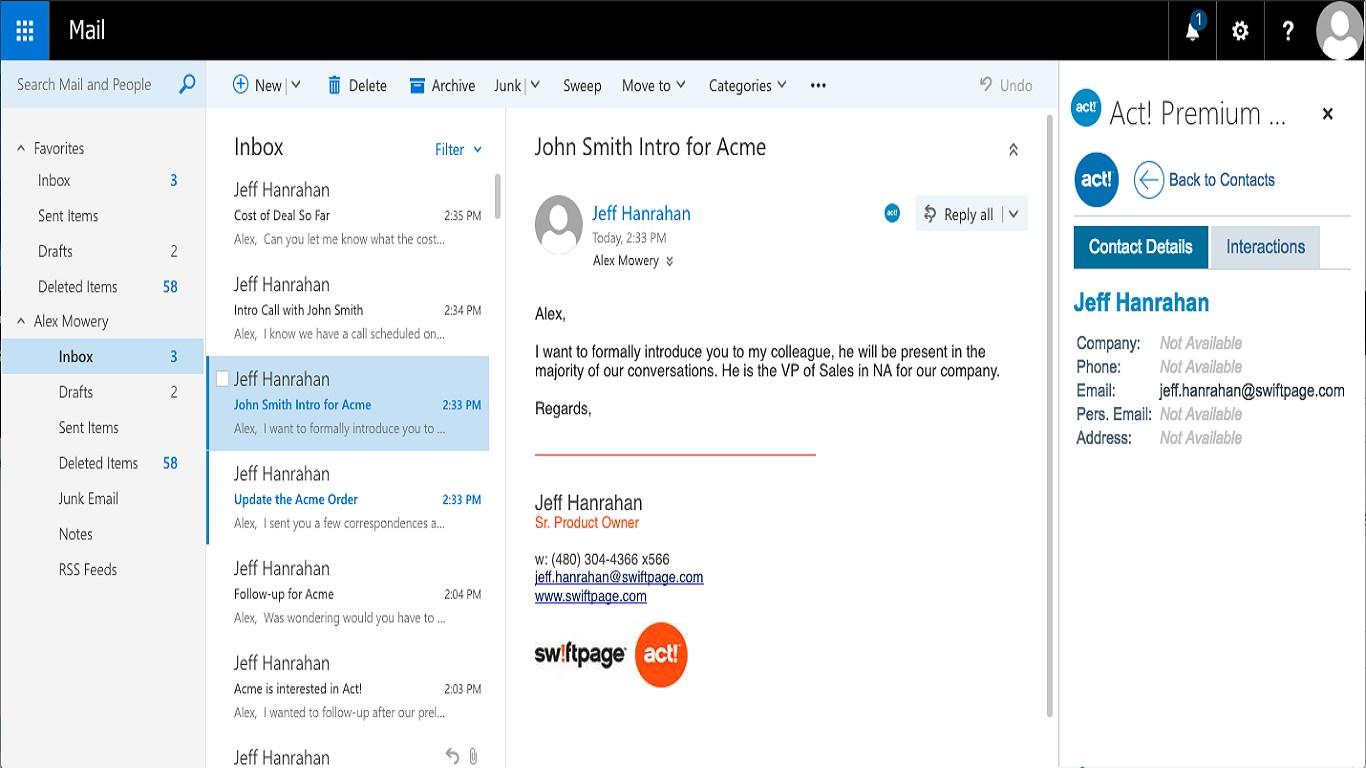This screenshot has height=768, width=1366.
Task: Click the search magnifier icon
Action: (x=187, y=85)
